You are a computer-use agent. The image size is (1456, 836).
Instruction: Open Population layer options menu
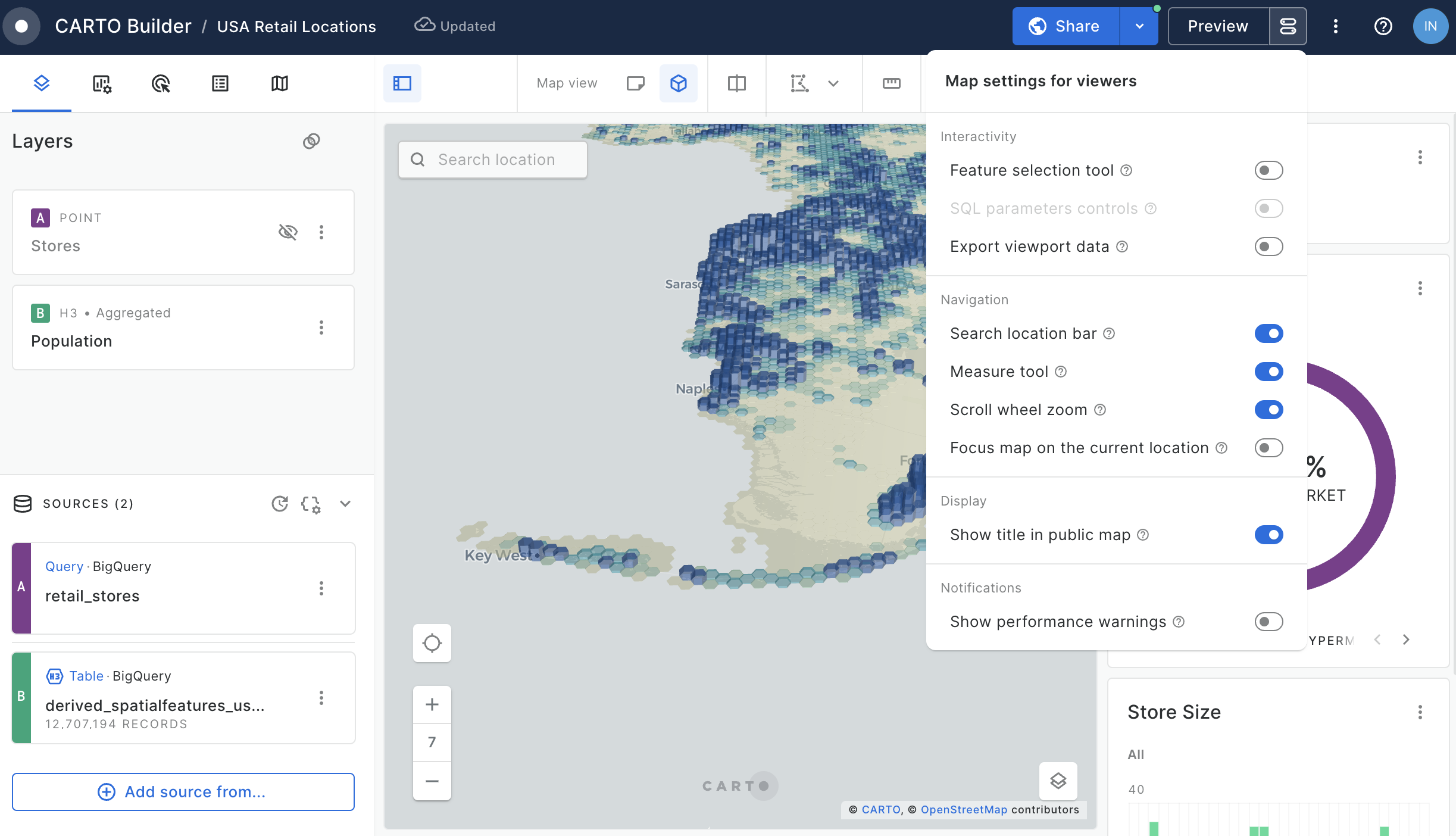tap(321, 327)
